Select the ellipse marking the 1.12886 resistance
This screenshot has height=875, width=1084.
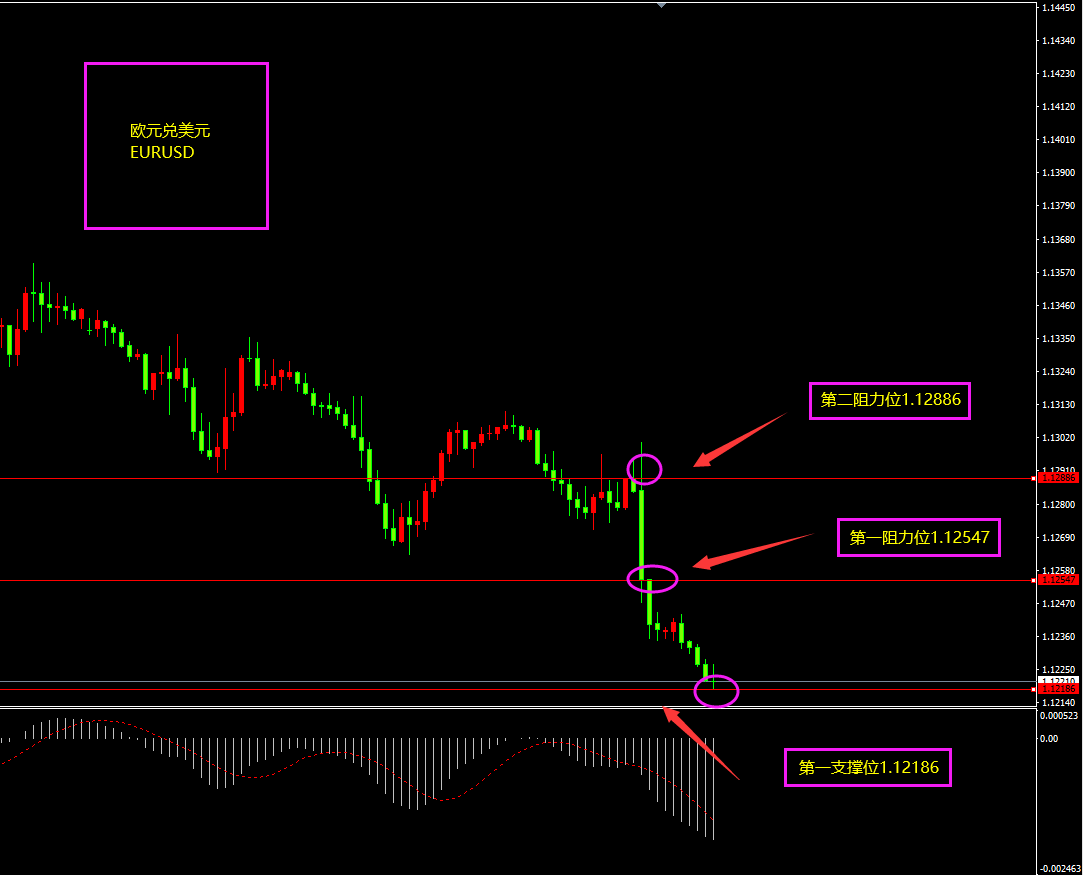click(644, 467)
